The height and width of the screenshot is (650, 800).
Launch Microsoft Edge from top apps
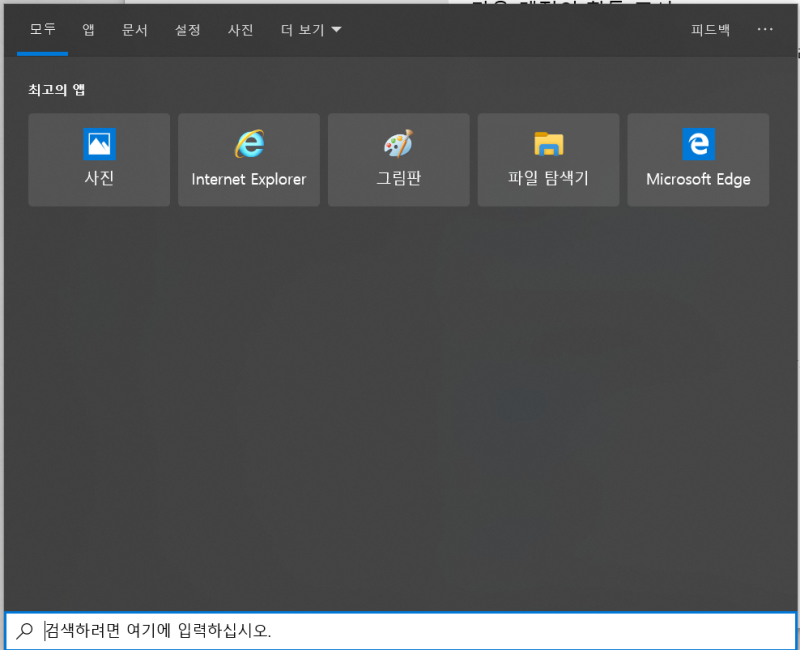[698, 160]
